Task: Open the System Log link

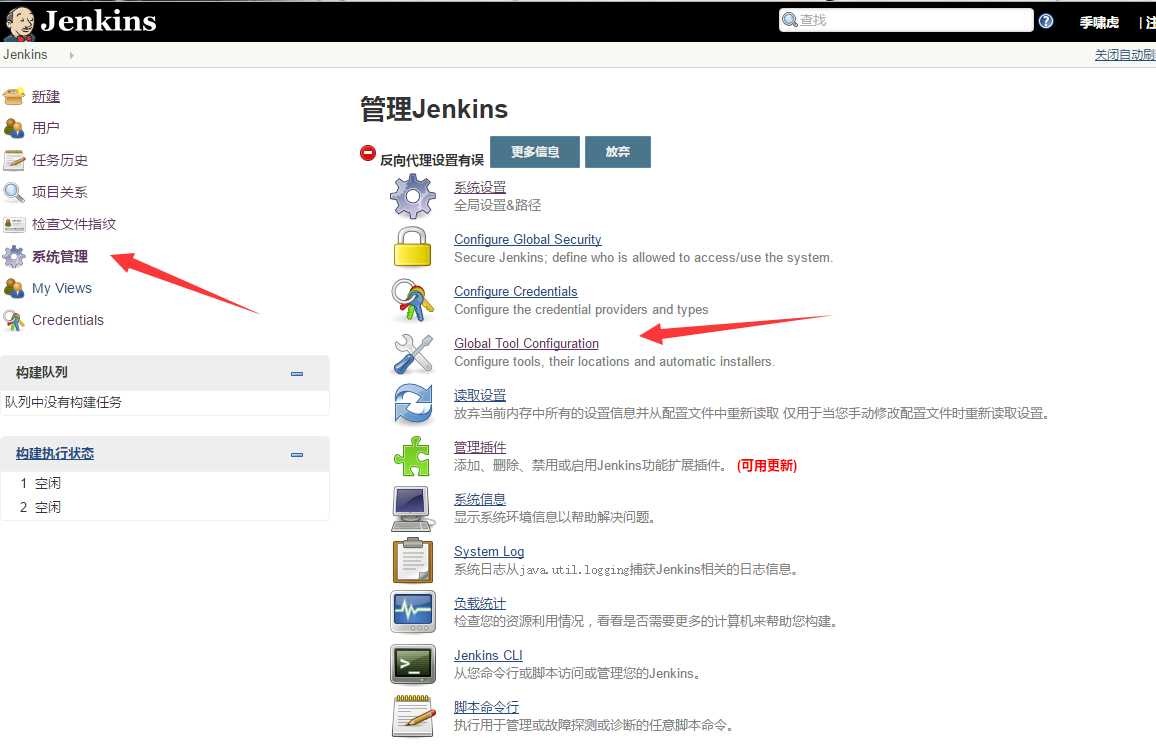Action: pyautogui.click(x=489, y=552)
